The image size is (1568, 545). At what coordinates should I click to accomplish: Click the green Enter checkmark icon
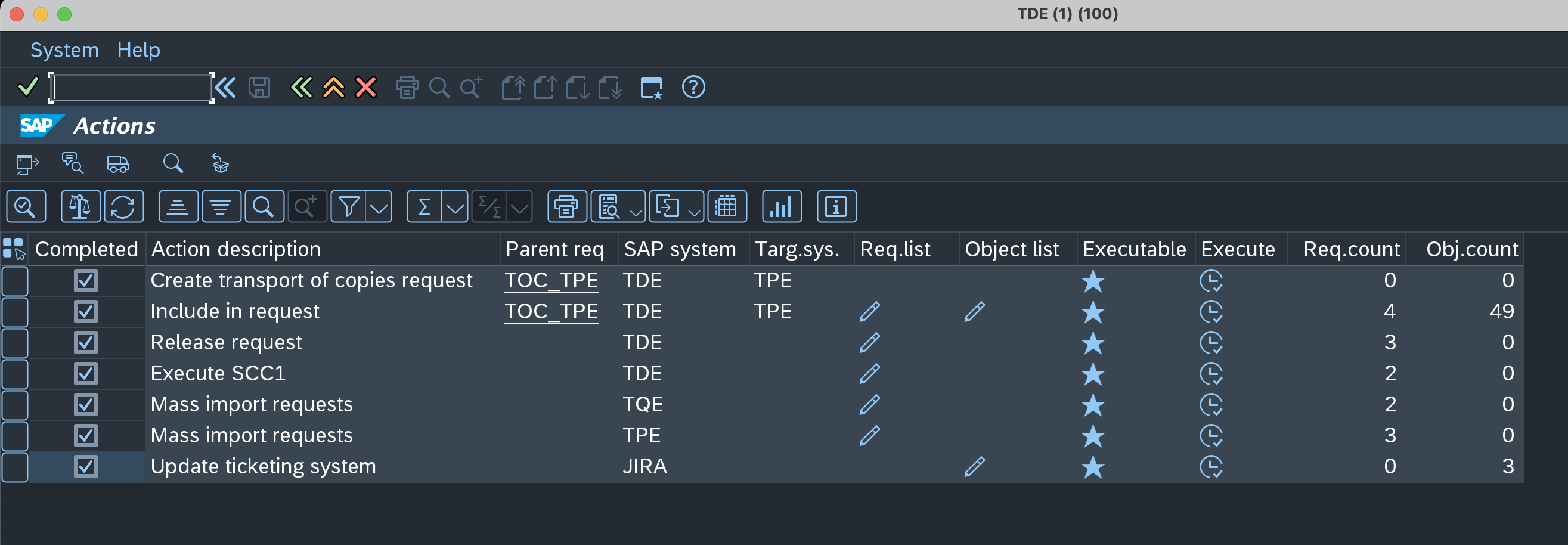pos(28,87)
